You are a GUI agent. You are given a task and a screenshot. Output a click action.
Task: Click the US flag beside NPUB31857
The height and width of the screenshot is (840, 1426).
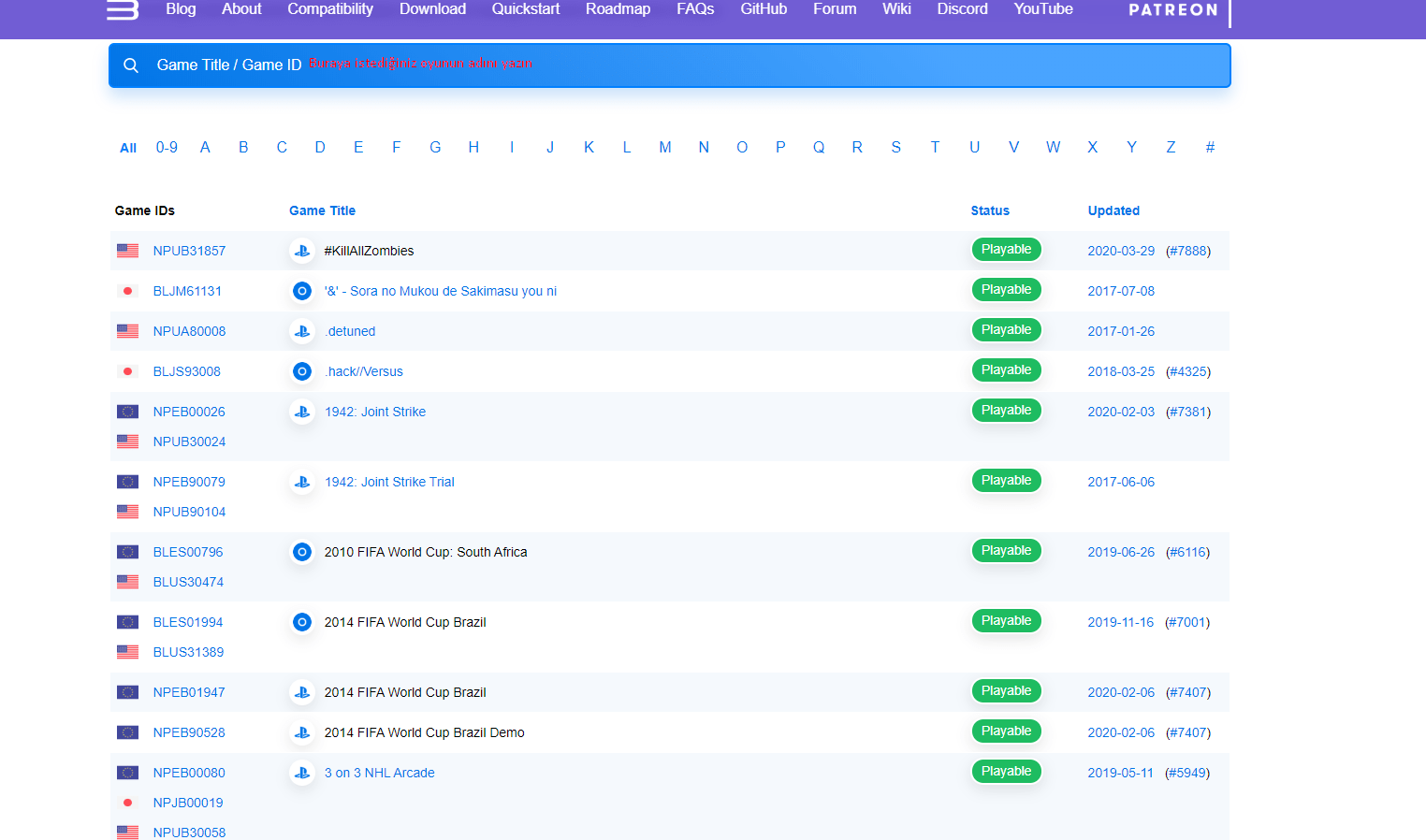click(x=127, y=251)
